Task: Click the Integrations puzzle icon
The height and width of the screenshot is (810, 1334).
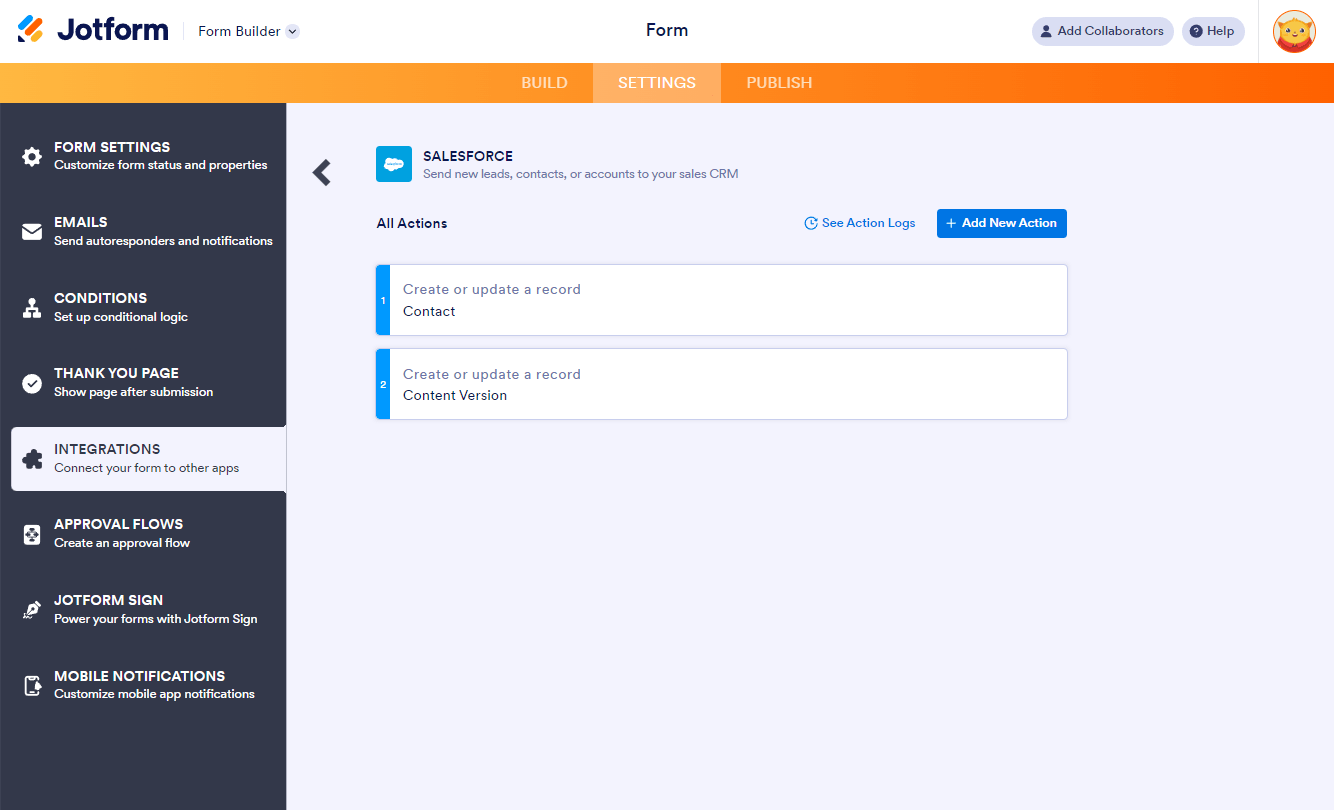Action: [32, 459]
